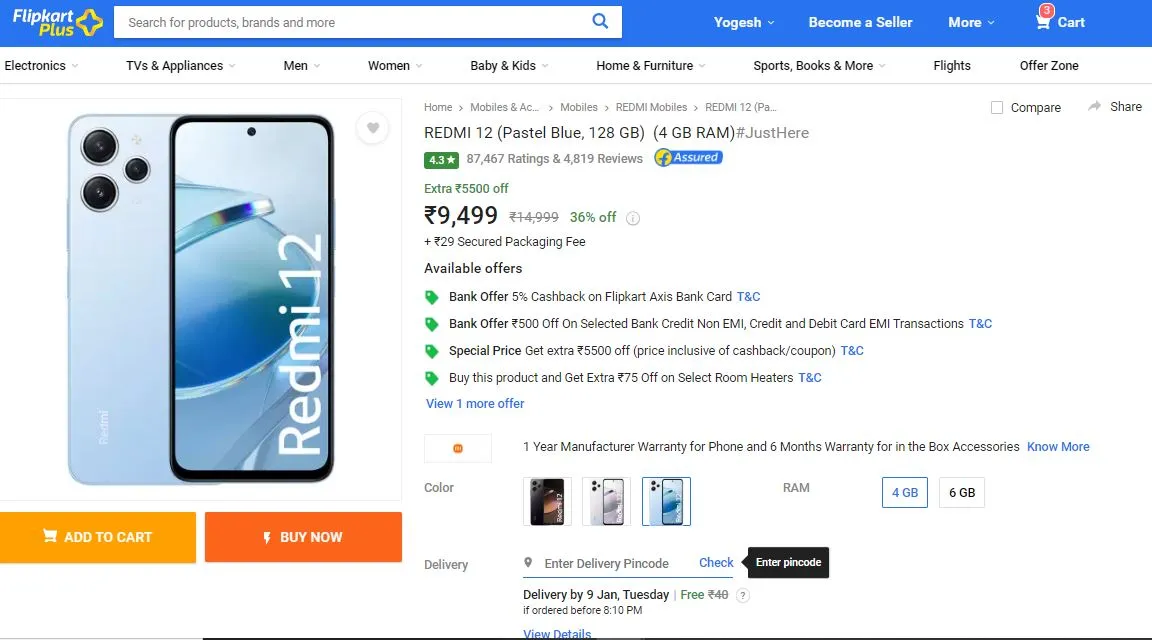Choose the black color variant swatch
The image size is (1152, 640).
tap(547, 501)
